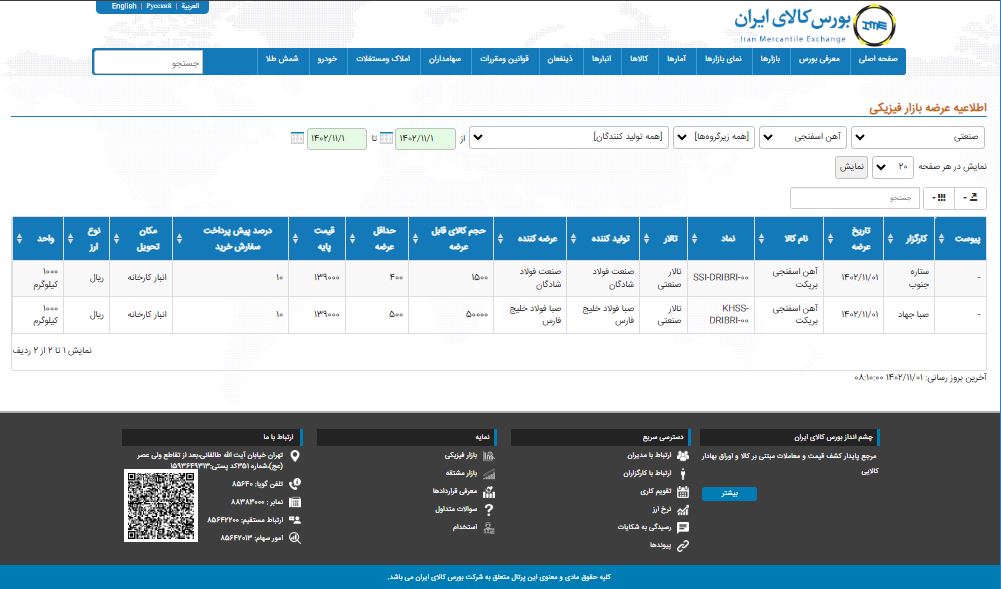
Task: Click the contracts introduction icon (معرفی قراردادها)
Action: click(x=489, y=491)
